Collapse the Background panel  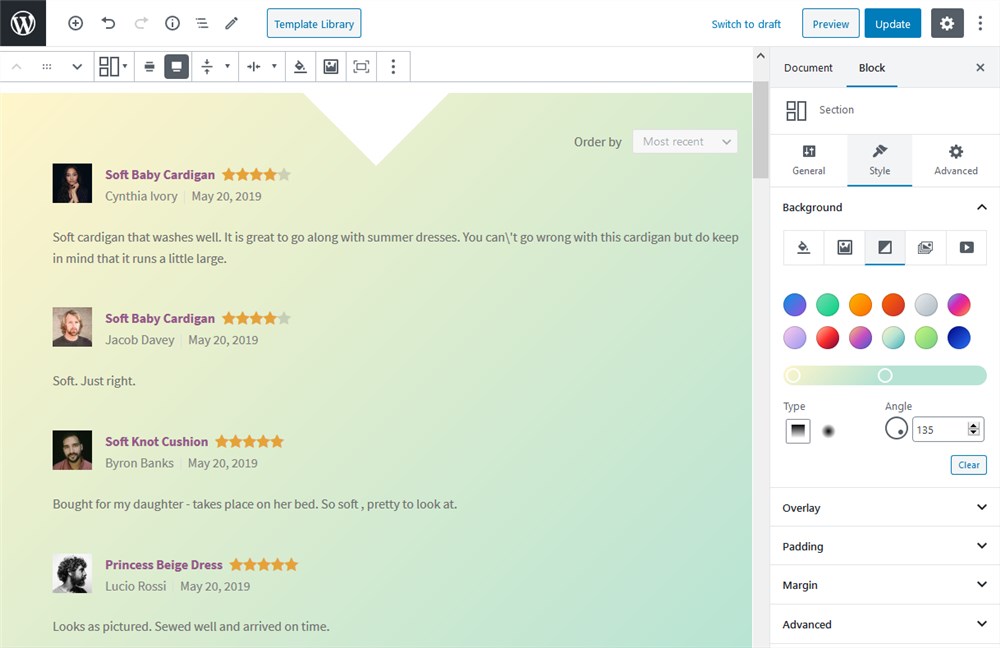pos(885,207)
